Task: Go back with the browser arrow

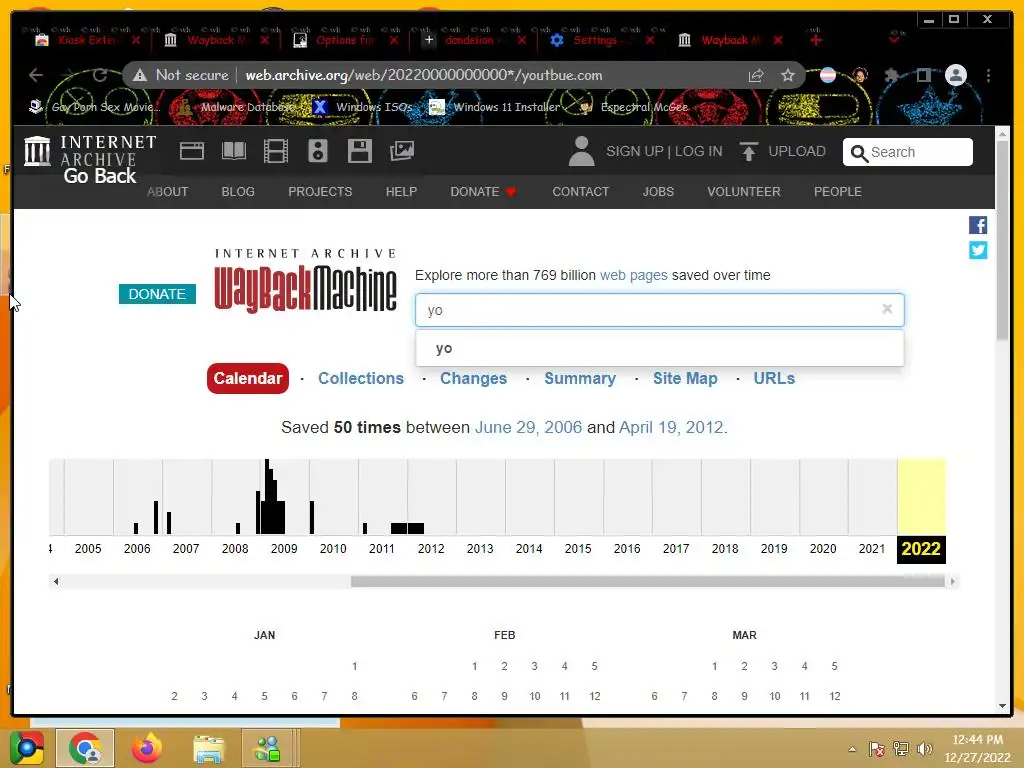Action: pos(36,75)
